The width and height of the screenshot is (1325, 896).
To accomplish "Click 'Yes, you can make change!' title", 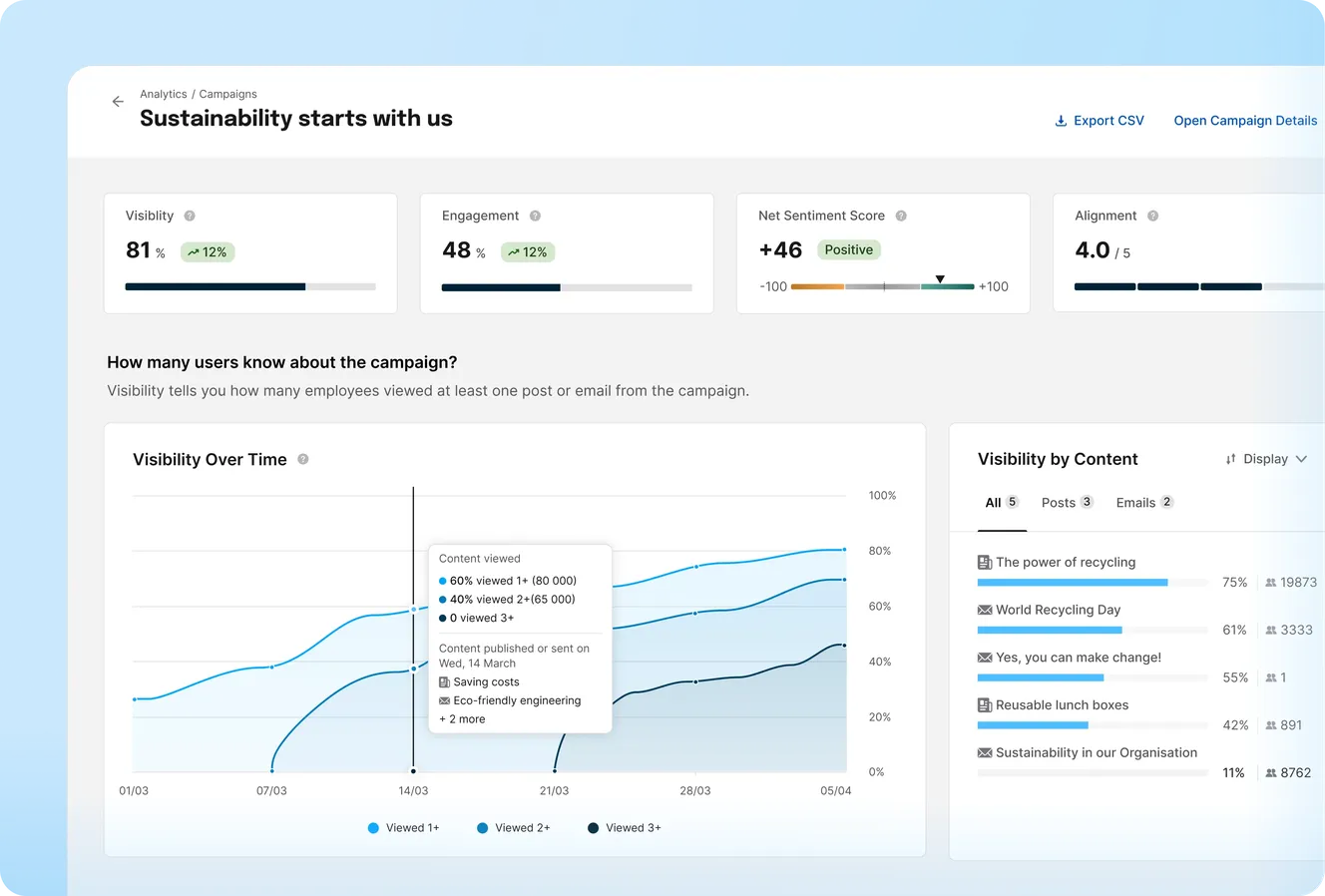I will tap(1079, 658).
